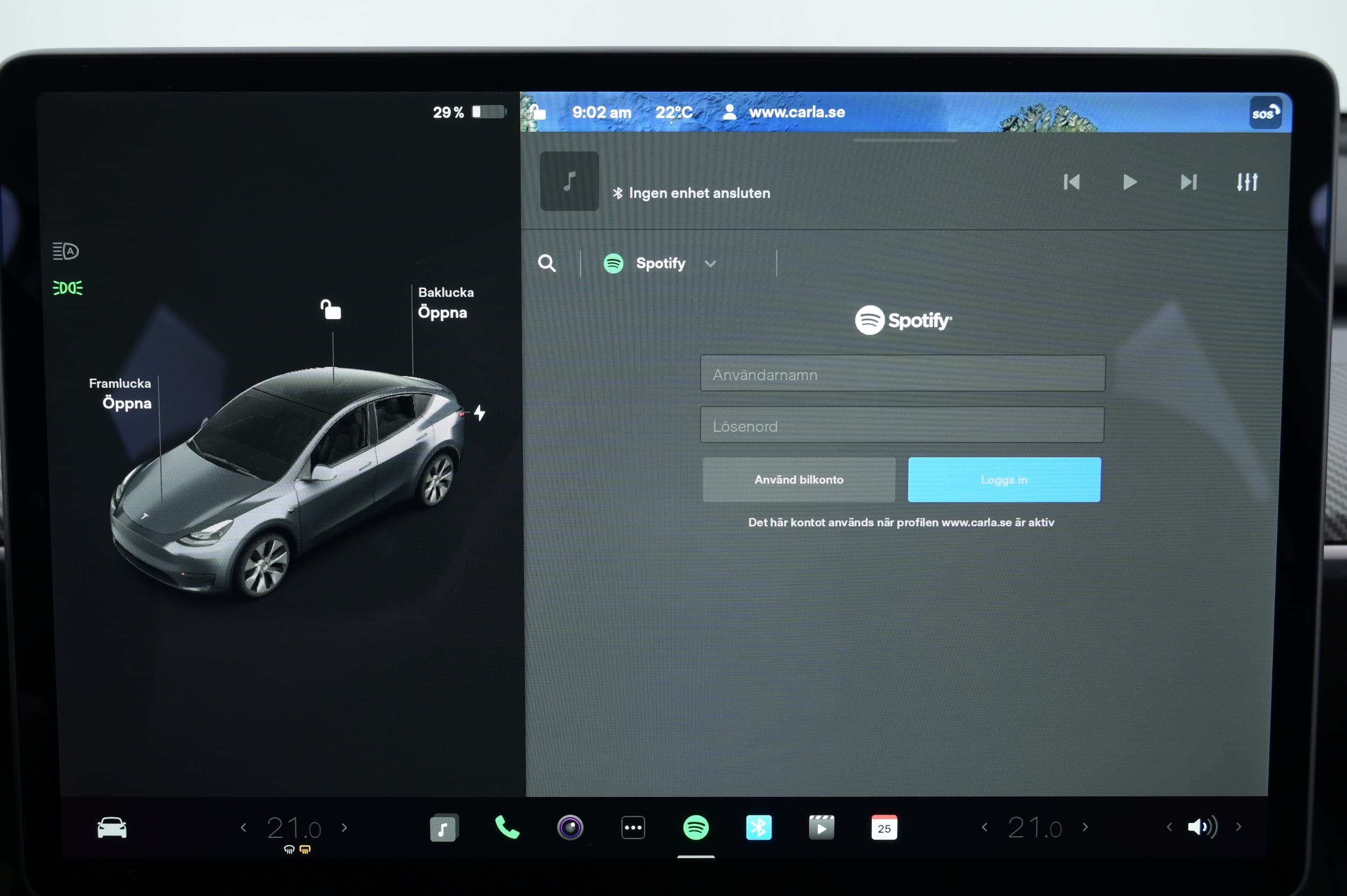Tap the charge port lightning icon
The width and height of the screenshot is (1347, 896).
point(480,413)
